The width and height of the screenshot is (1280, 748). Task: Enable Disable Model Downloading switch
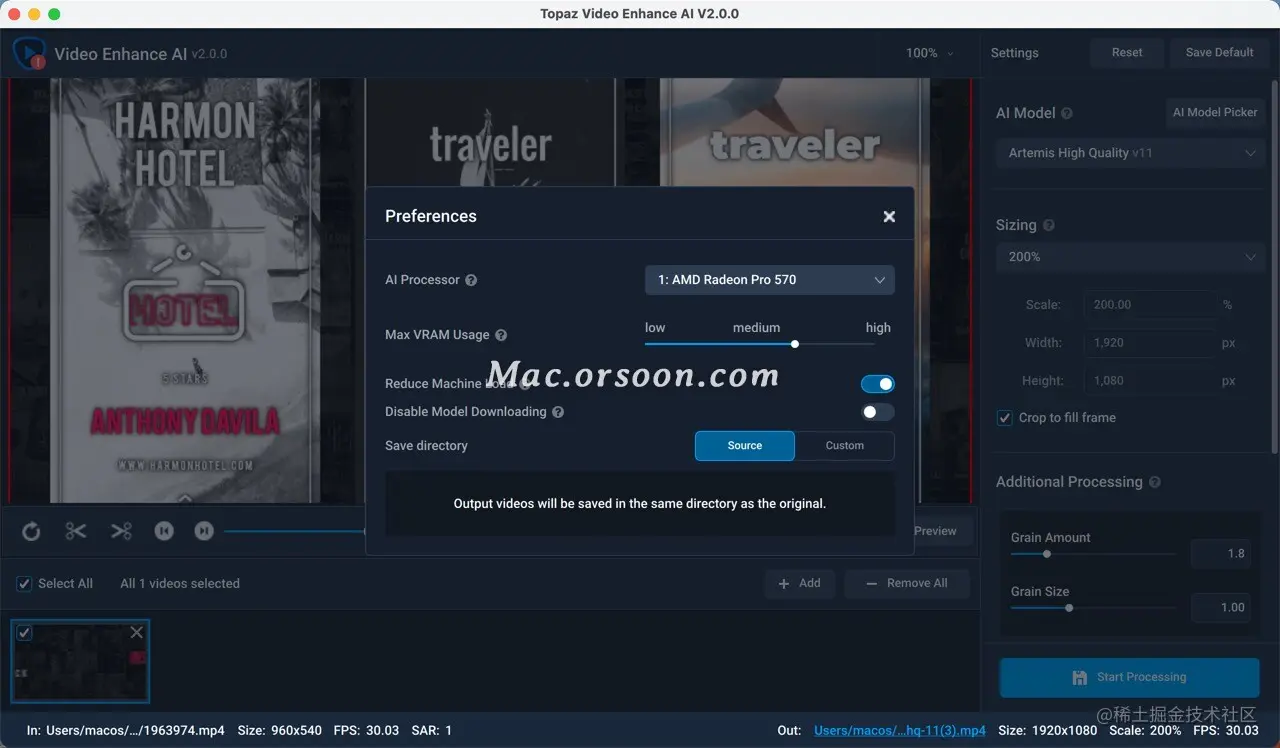pyautogui.click(x=878, y=412)
